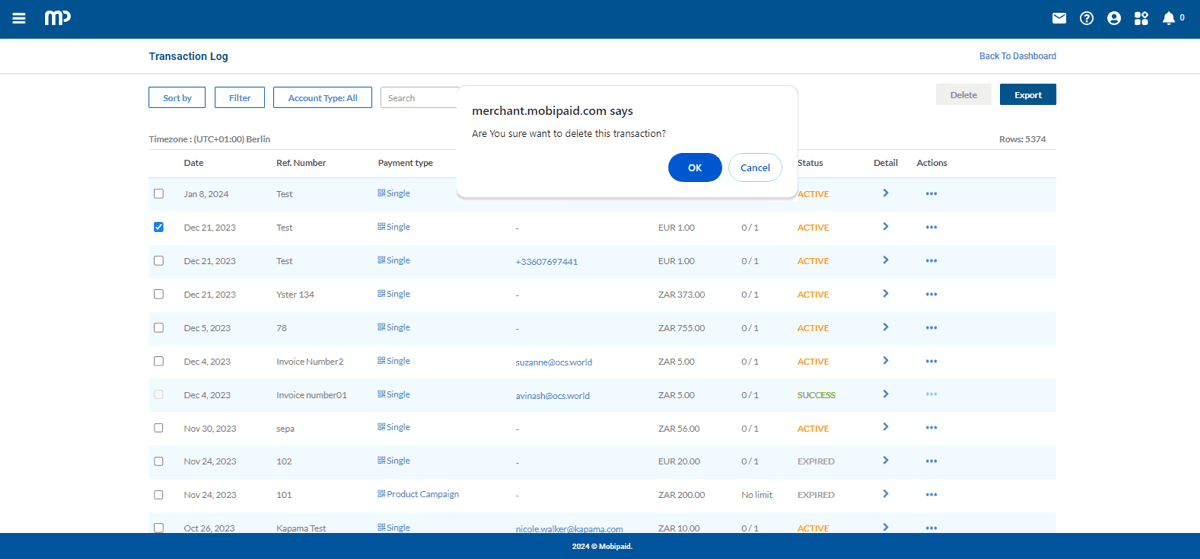Cancel the delete confirmation dialog

click(x=755, y=168)
